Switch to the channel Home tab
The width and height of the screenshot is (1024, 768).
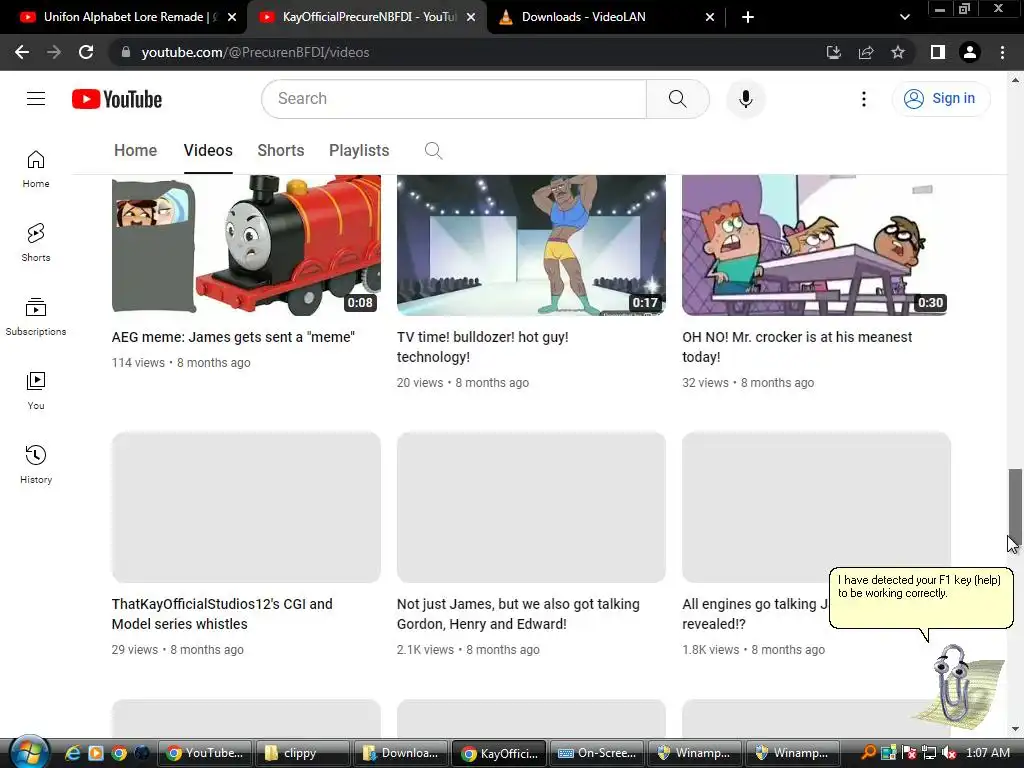point(135,150)
